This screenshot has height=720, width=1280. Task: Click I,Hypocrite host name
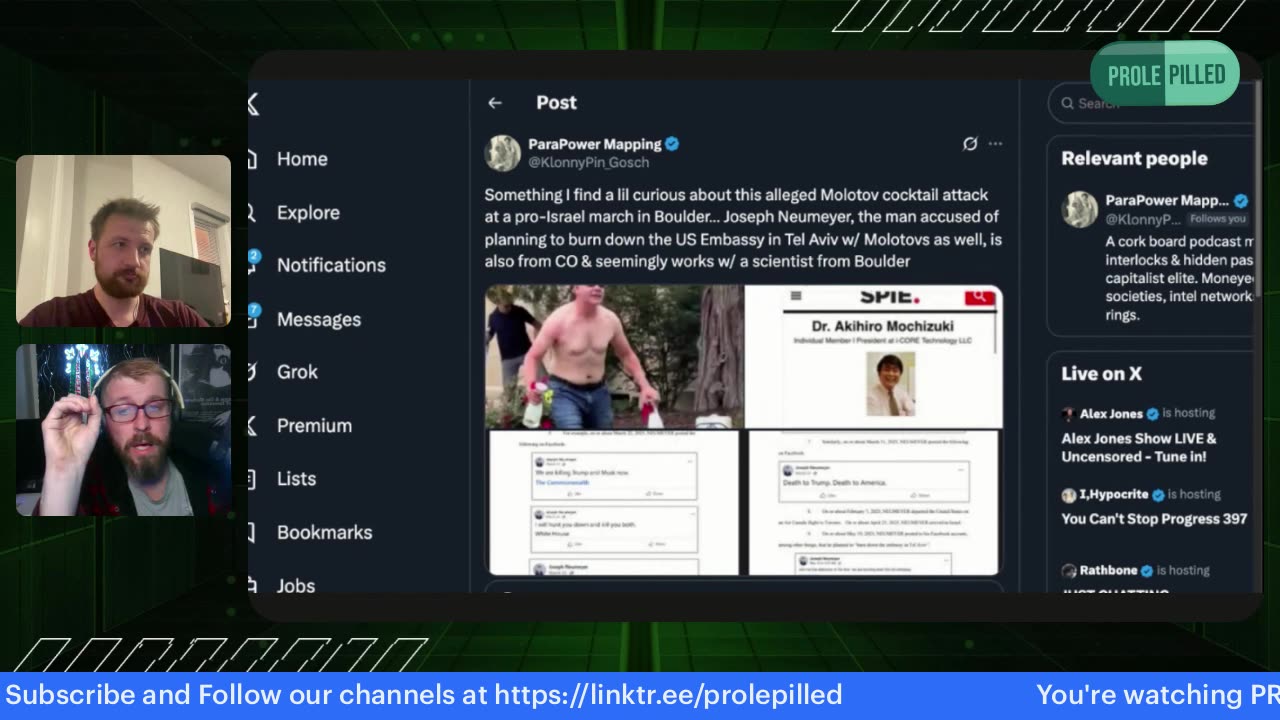(1114, 494)
